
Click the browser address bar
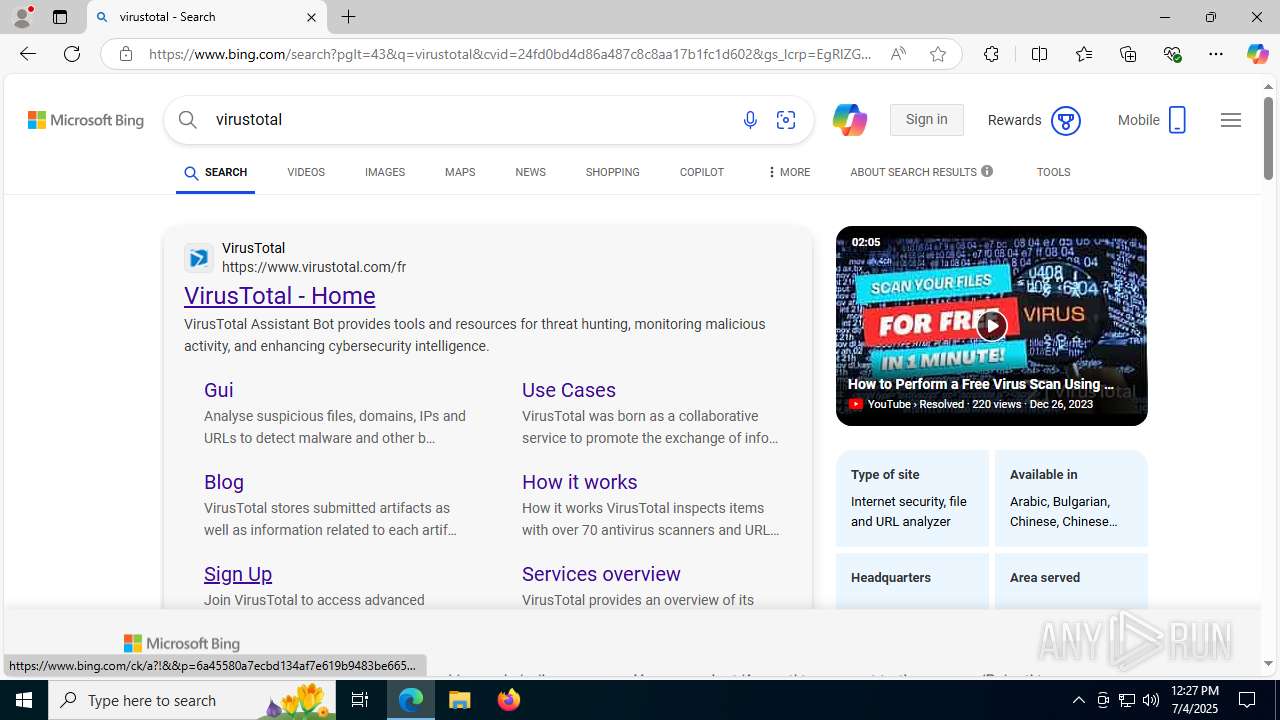[510, 54]
